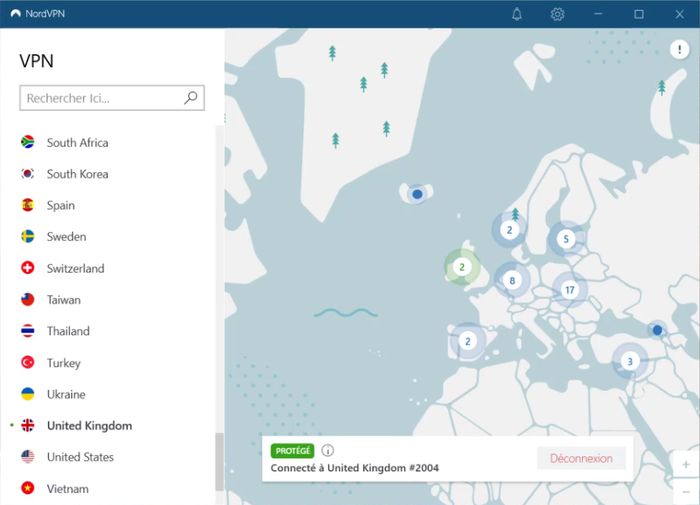Choose United Kingdom from country list
Image resolution: width=700 pixels, height=505 pixels.
pyautogui.click(x=89, y=426)
